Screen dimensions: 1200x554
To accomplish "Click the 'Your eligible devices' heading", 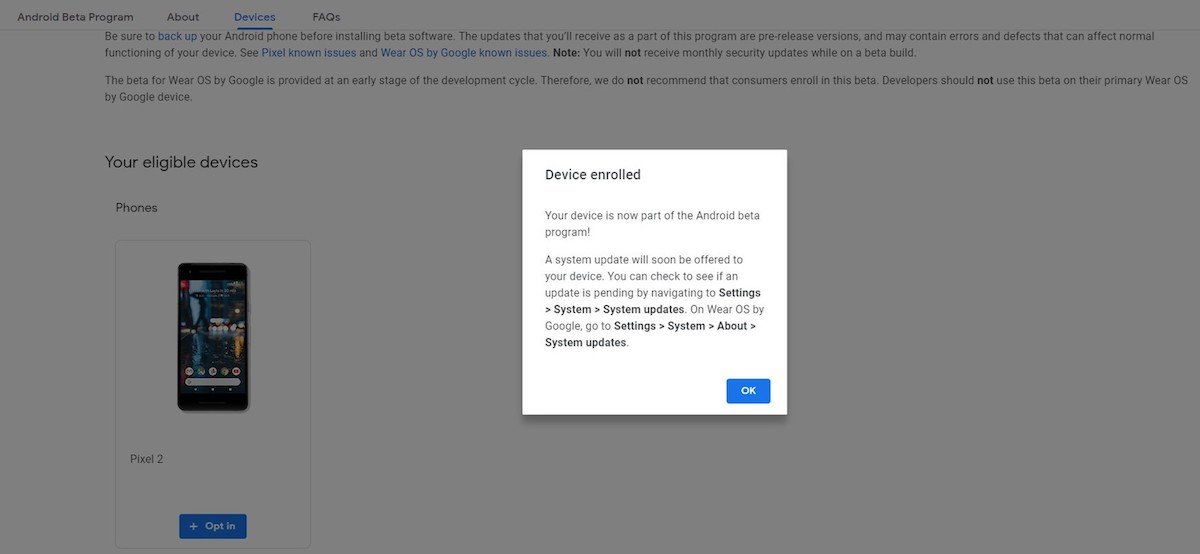I will 181,162.
